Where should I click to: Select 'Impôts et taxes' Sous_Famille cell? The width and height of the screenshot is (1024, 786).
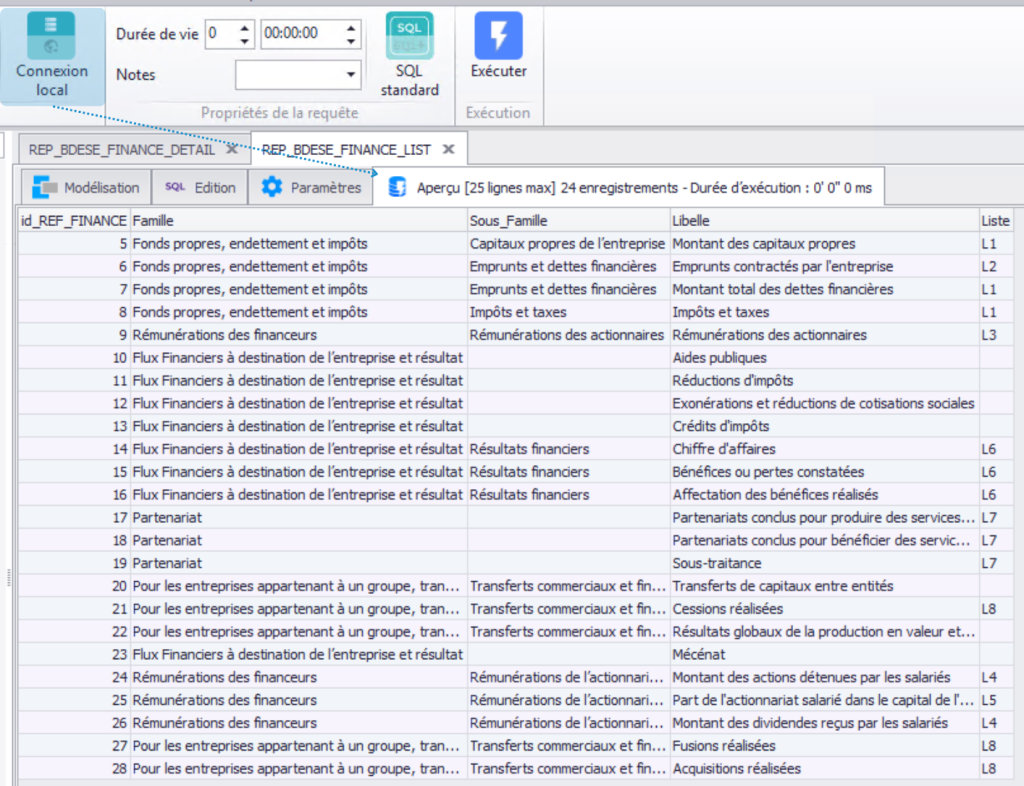569,312
